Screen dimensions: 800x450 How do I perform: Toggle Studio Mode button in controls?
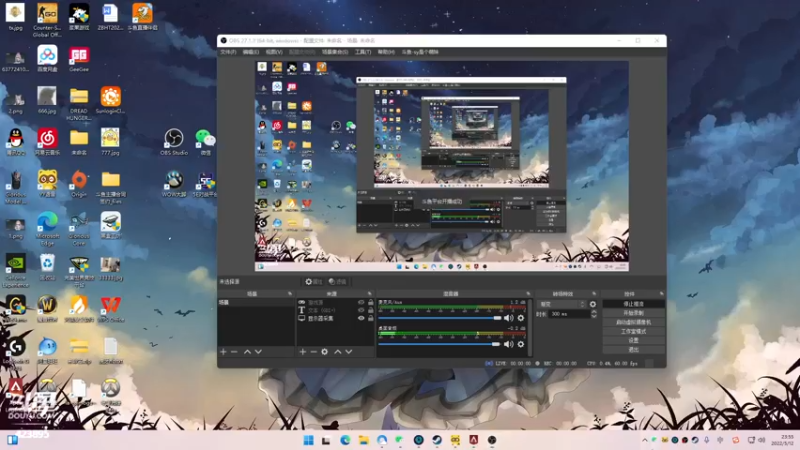[x=634, y=332]
